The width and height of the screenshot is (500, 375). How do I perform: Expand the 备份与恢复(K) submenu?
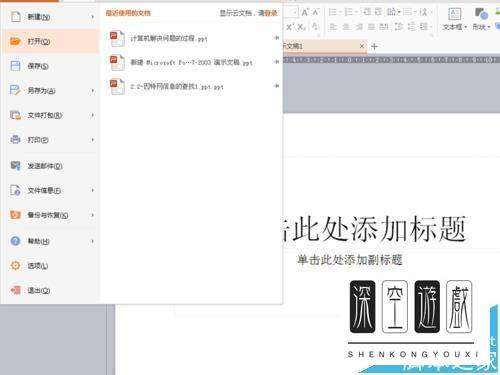pos(92,215)
